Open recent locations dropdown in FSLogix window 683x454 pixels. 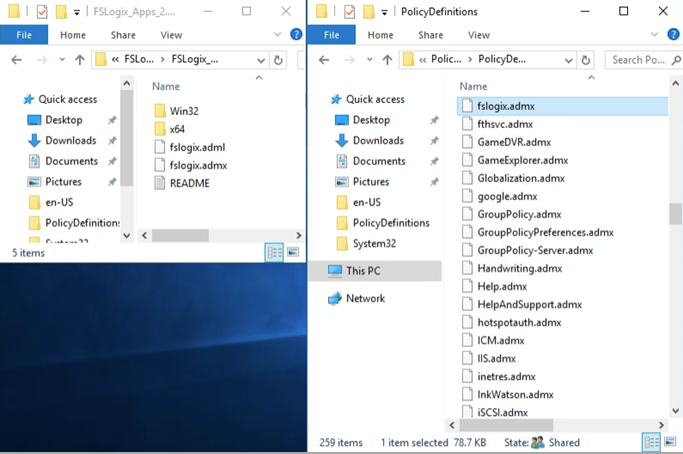click(61, 60)
